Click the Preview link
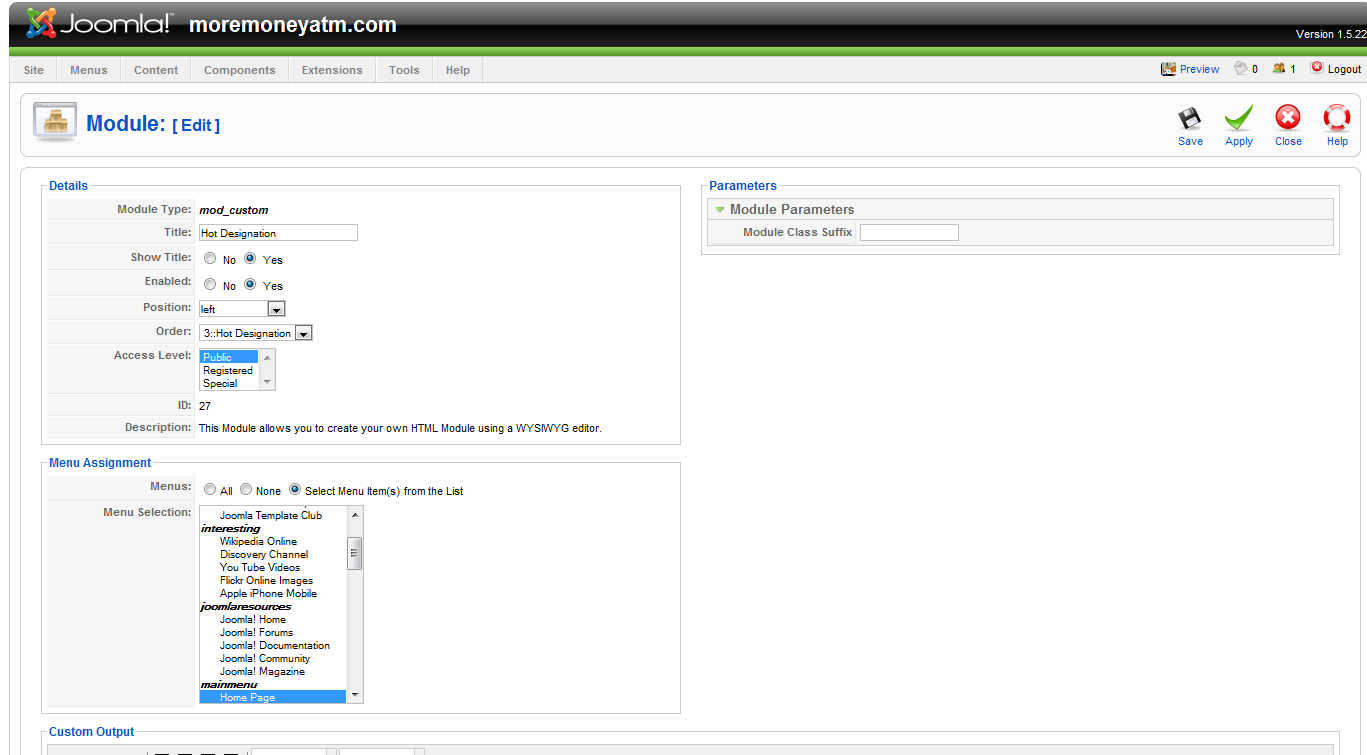This screenshot has height=755, width=1367. point(1200,69)
